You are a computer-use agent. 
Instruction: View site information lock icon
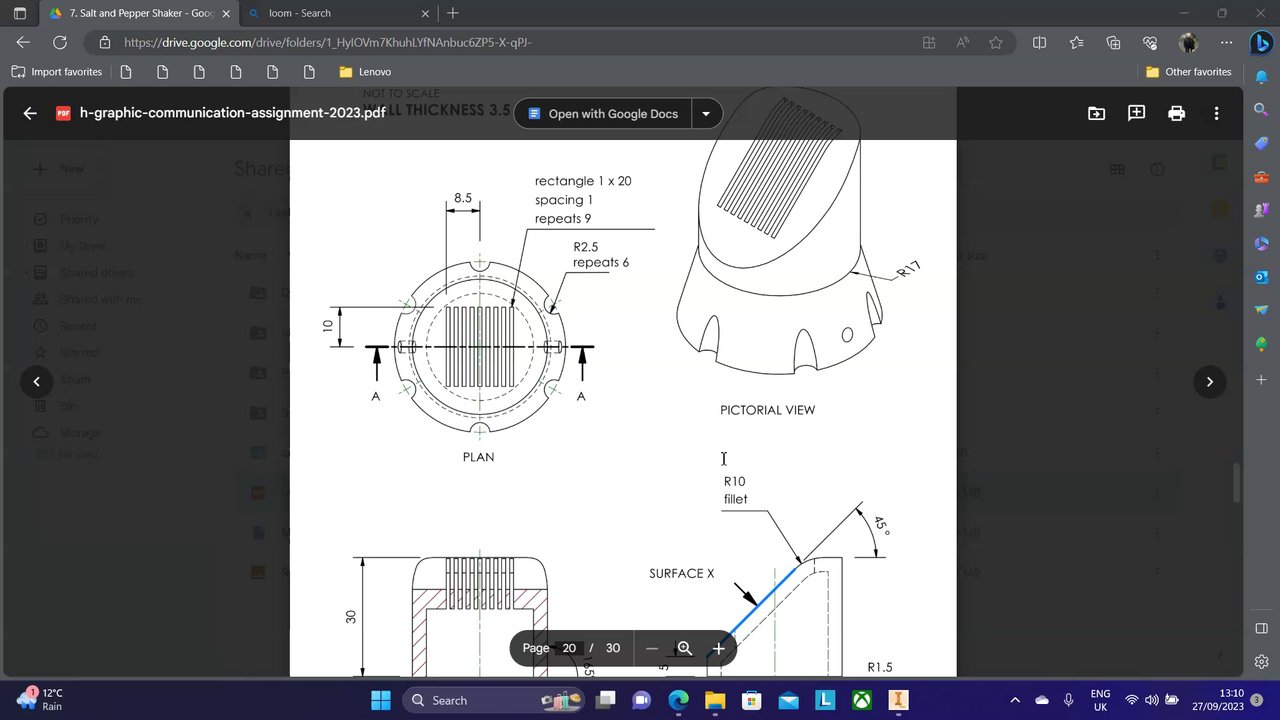click(105, 42)
